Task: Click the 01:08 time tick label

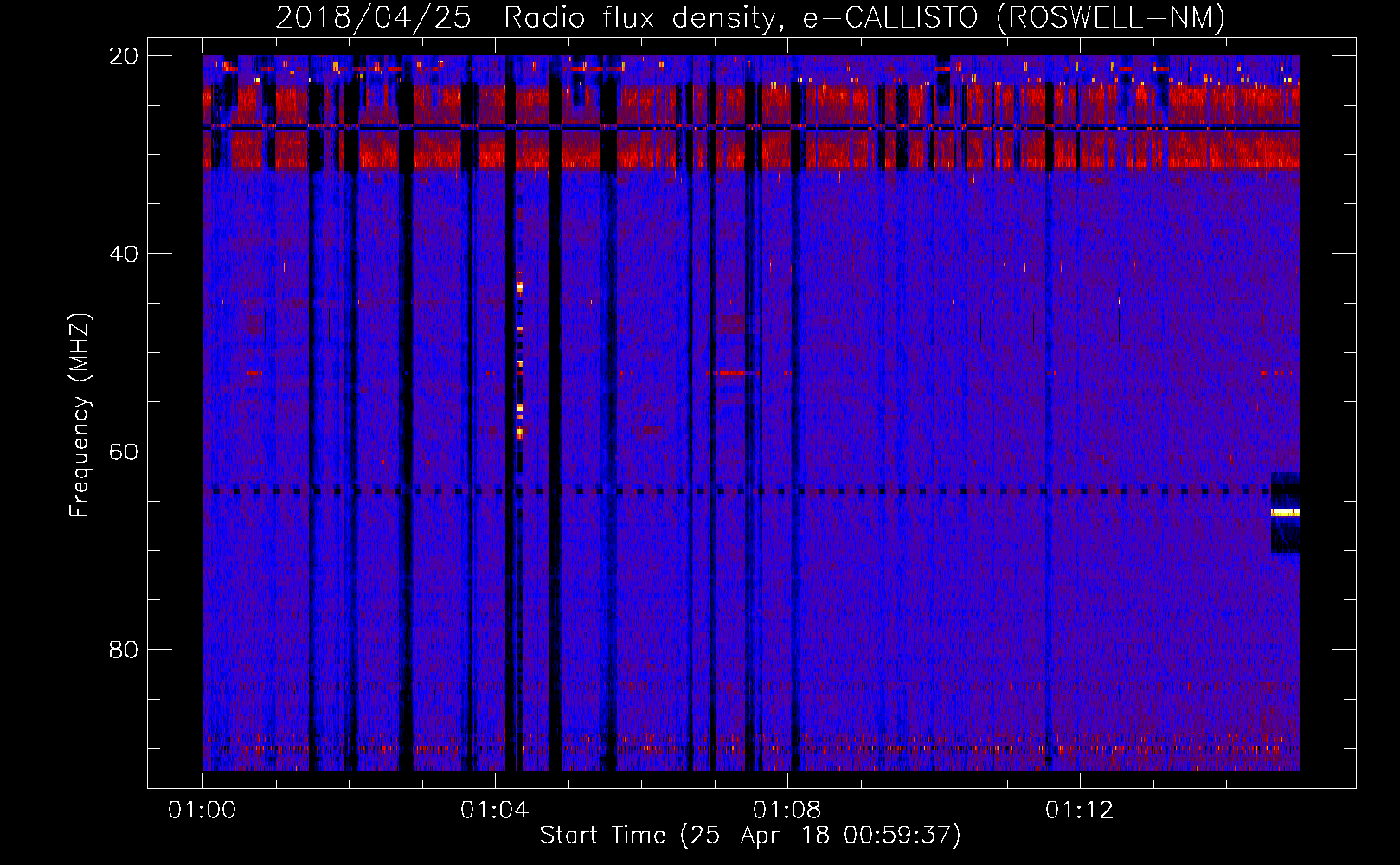Action: [x=787, y=811]
